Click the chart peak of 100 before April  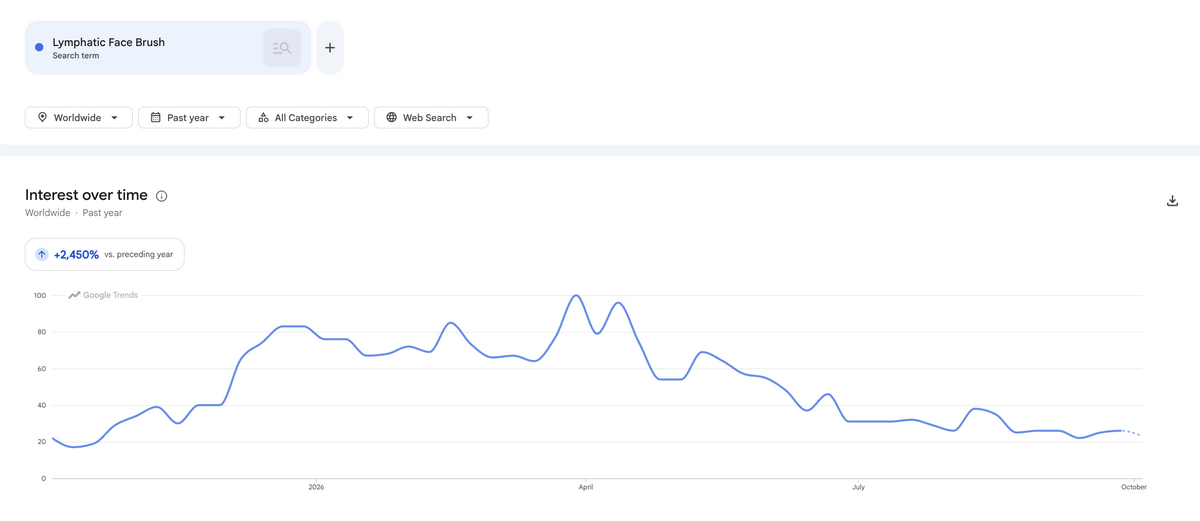(x=576, y=296)
